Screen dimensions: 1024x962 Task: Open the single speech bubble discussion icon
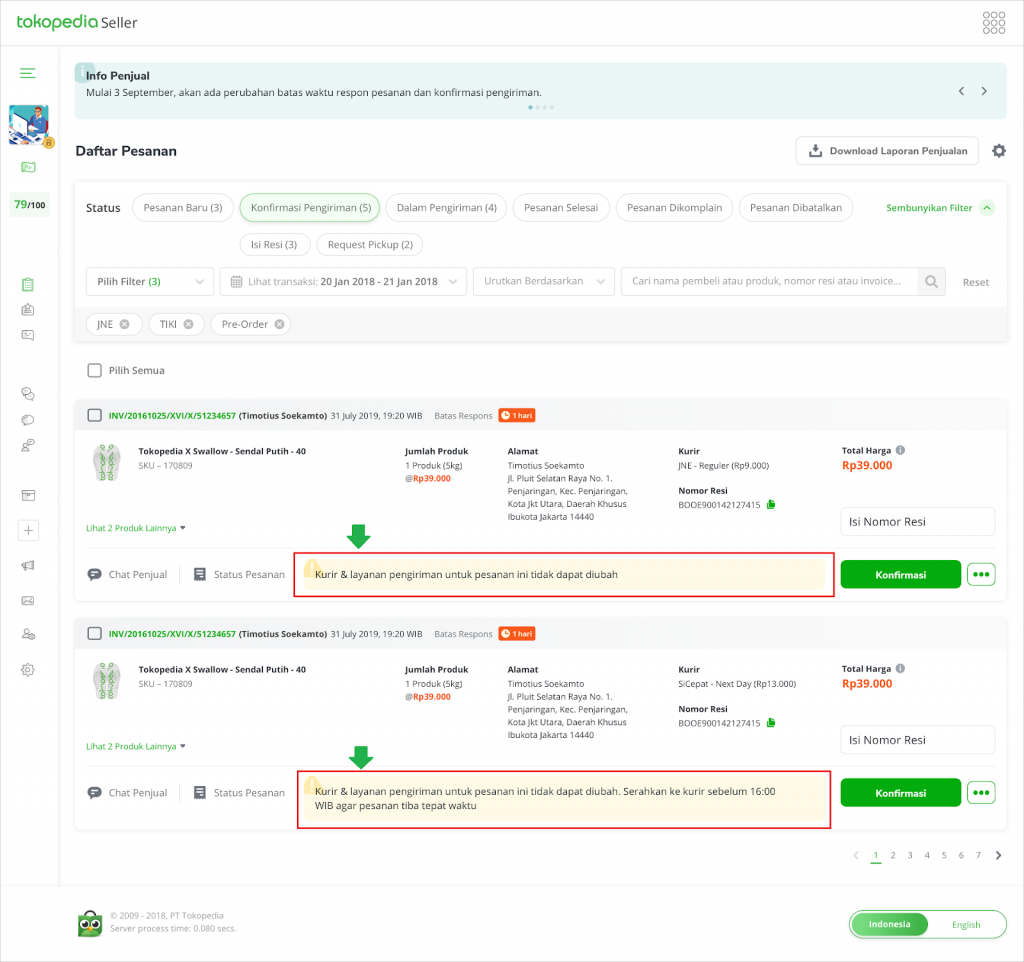(27, 419)
